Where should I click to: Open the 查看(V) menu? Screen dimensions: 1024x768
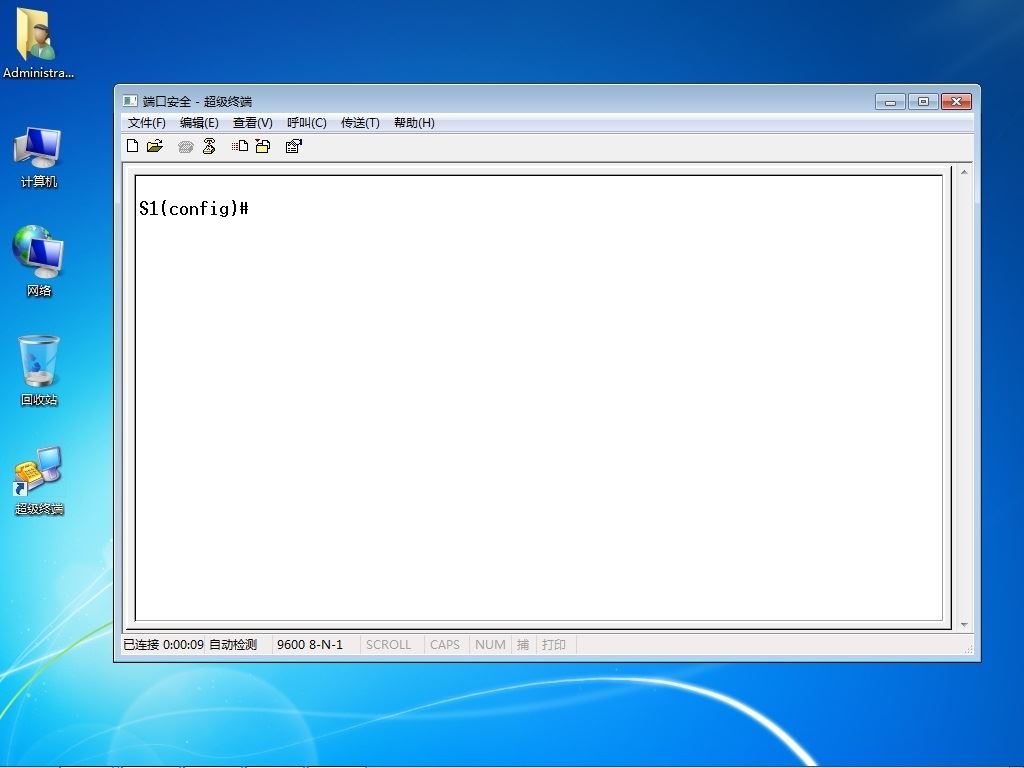click(253, 123)
